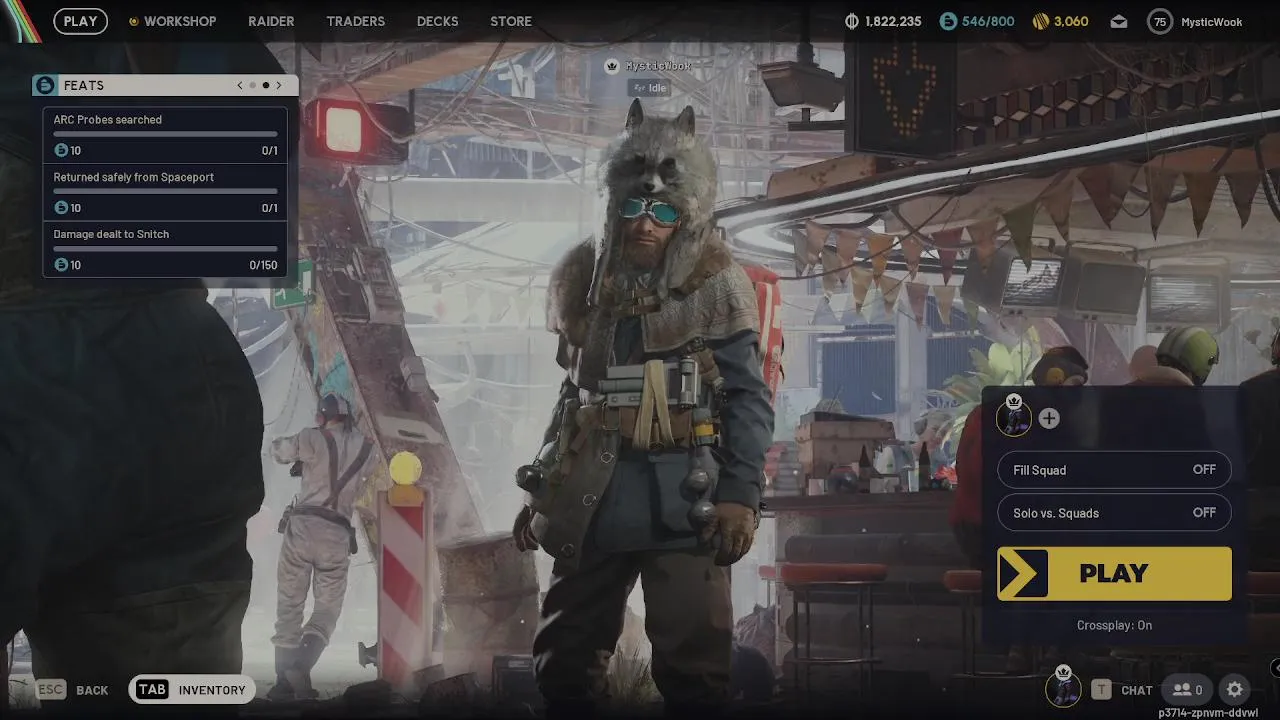Open the friends list icon showing 0
The width and height of the screenshot is (1280, 720).
point(1188,689)
